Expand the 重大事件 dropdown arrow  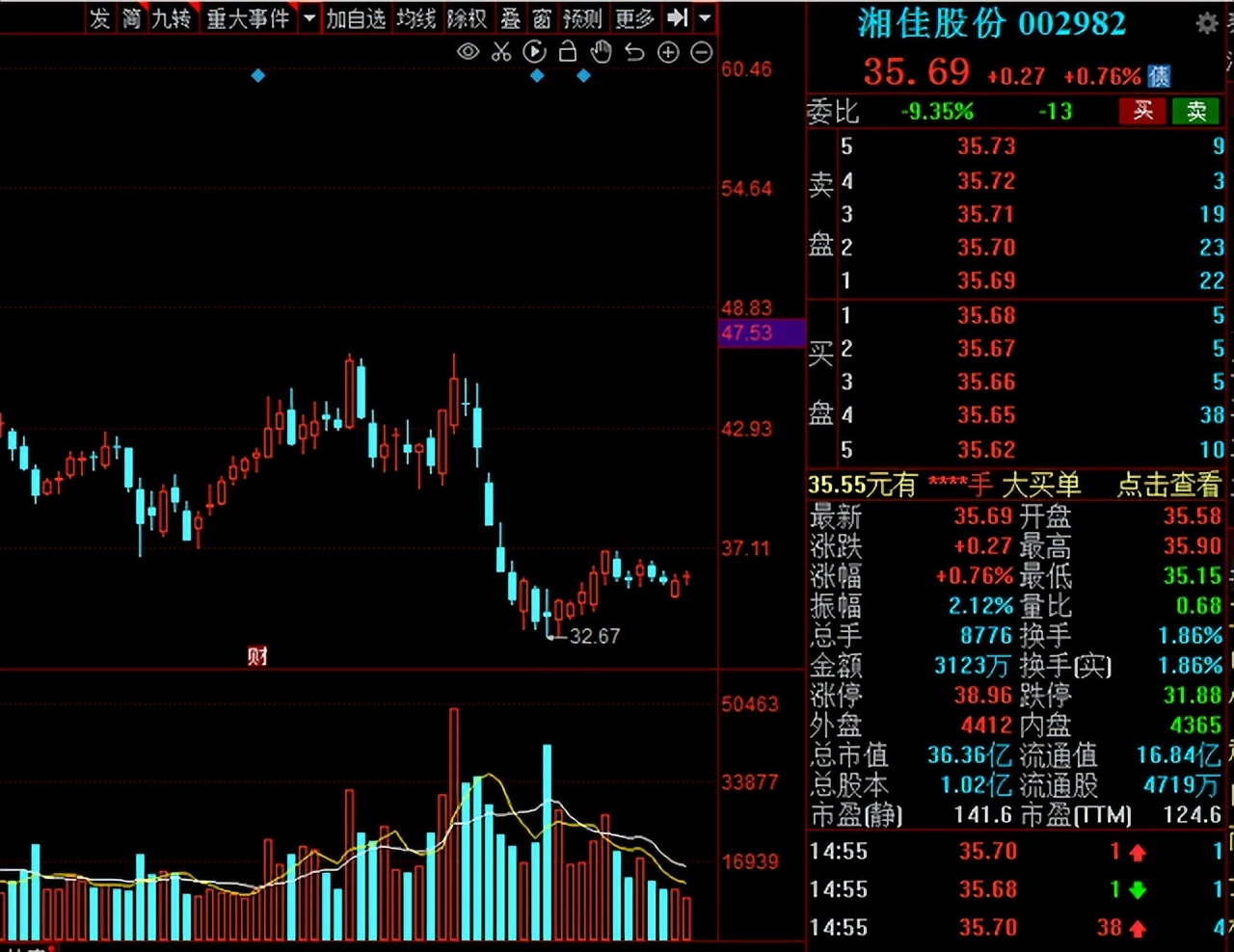(308, 18)
